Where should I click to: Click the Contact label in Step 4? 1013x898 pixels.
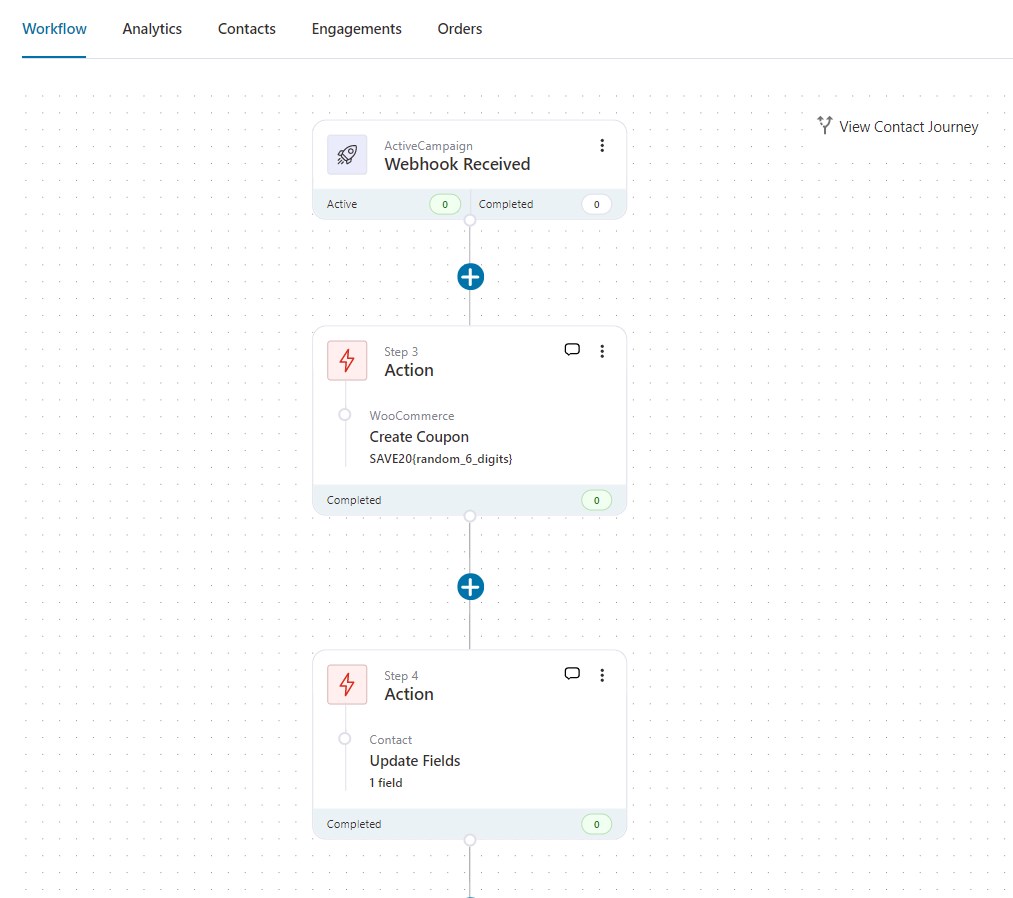click(x=390, y=740)
